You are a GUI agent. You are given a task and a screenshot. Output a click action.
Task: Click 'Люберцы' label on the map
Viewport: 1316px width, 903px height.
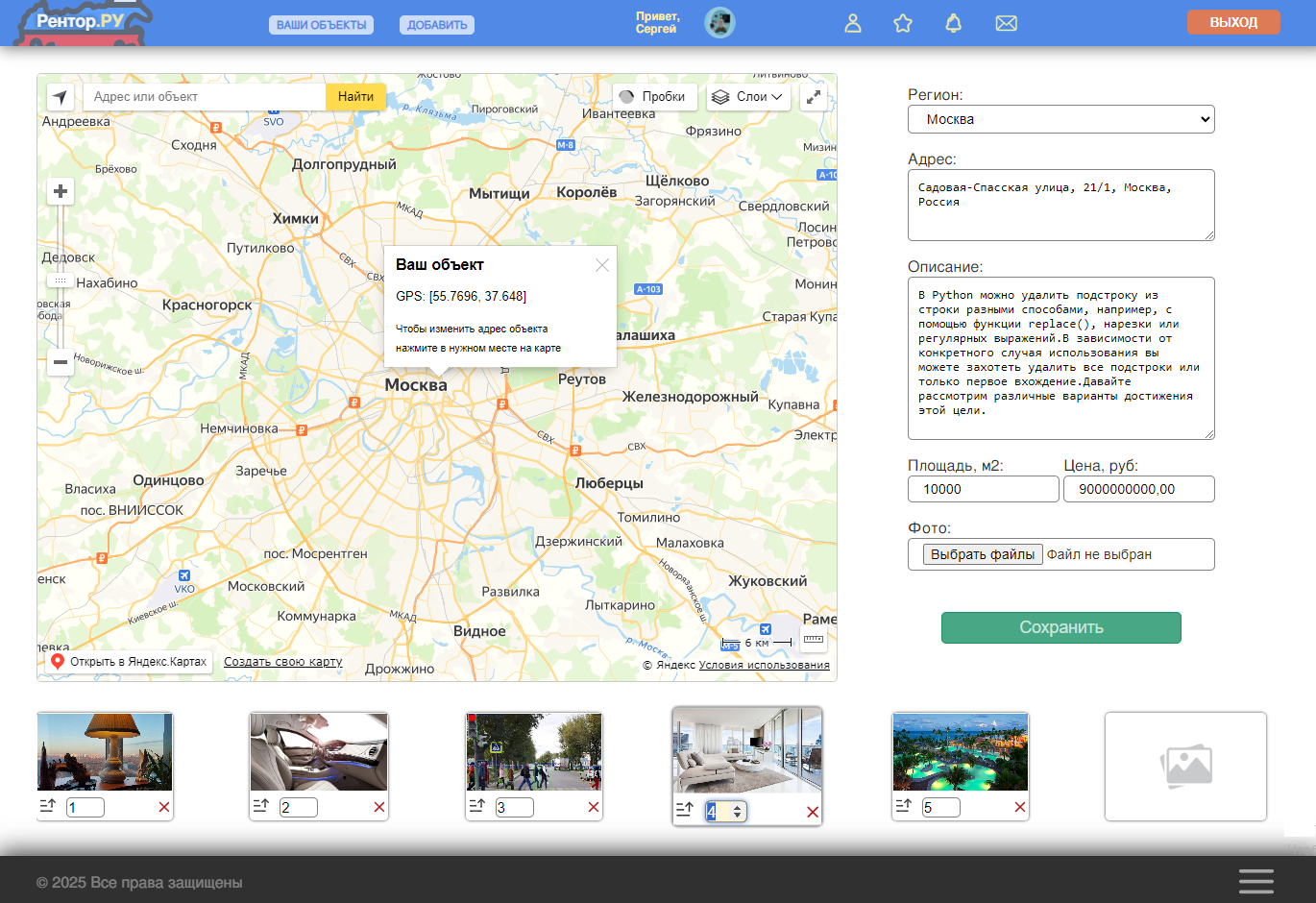(x=609, y=483)
